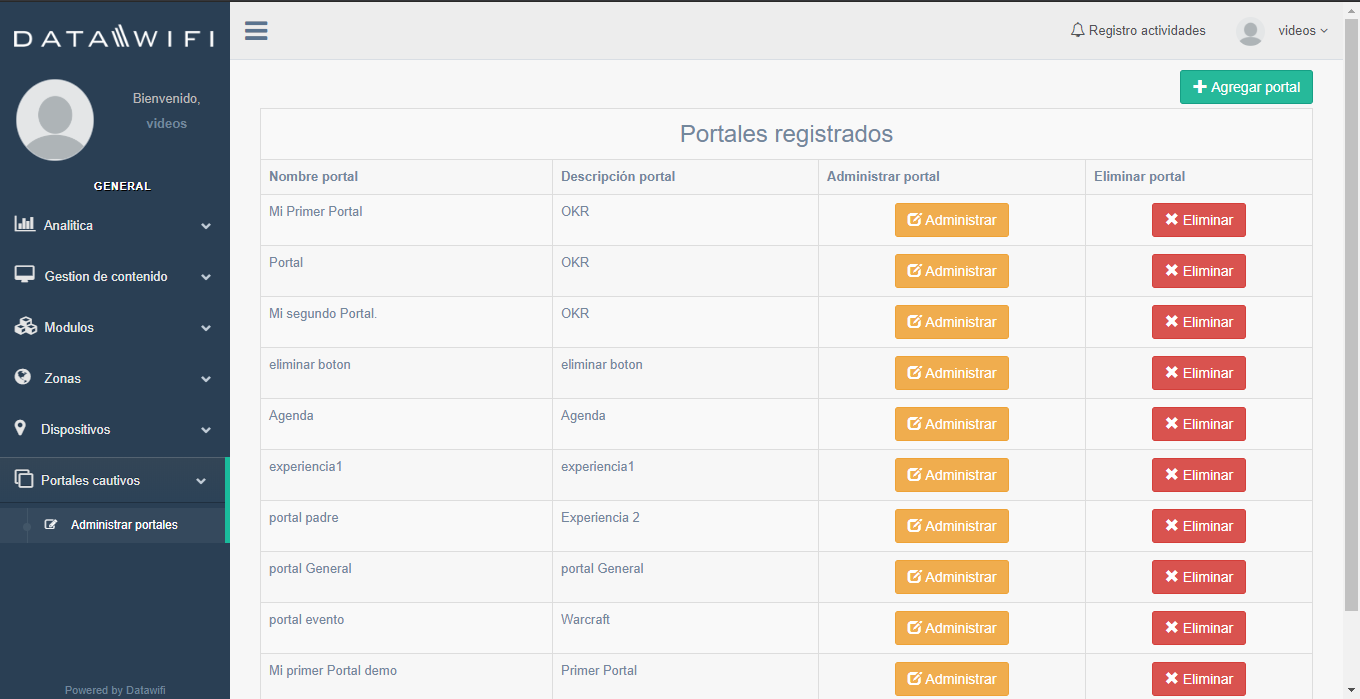This screenshot has width=1360, height=699.
Task: Eliminar the portal padre row
Action: [x=1199, y=526]
